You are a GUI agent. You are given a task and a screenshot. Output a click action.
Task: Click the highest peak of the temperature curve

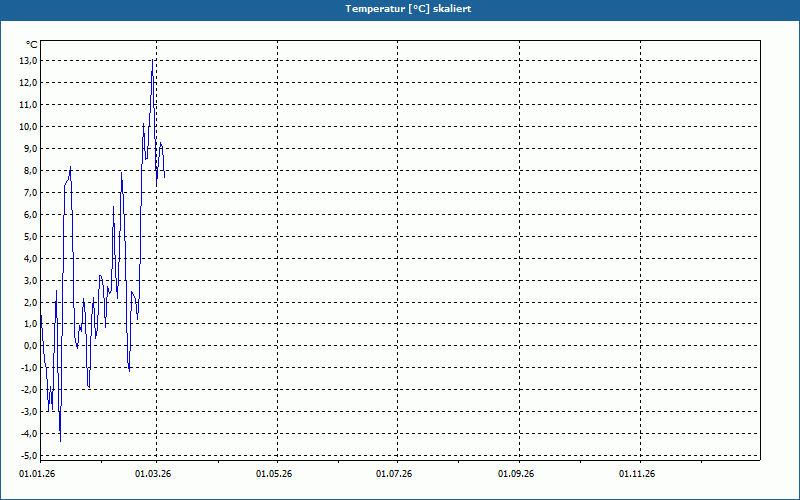click(x=152, y=61)
